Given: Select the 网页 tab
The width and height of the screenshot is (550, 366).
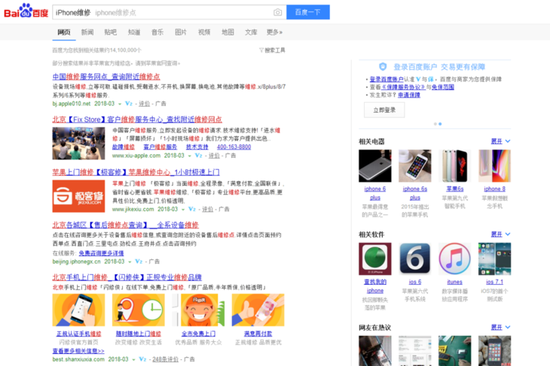Looking at the screenshot, I should (64, 32).
